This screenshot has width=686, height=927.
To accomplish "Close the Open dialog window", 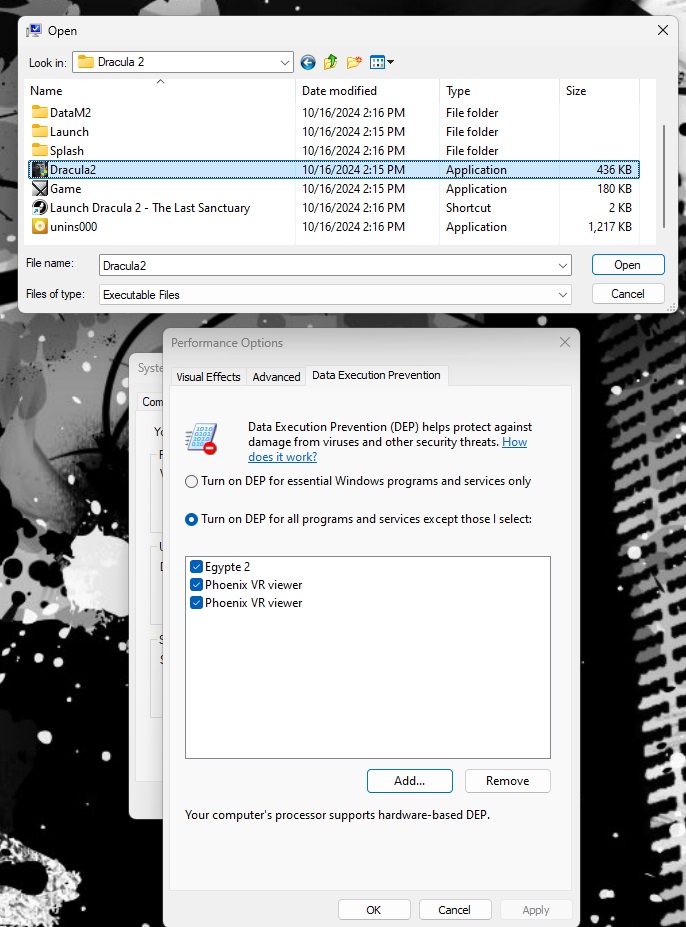I will [x=663, y=30].
